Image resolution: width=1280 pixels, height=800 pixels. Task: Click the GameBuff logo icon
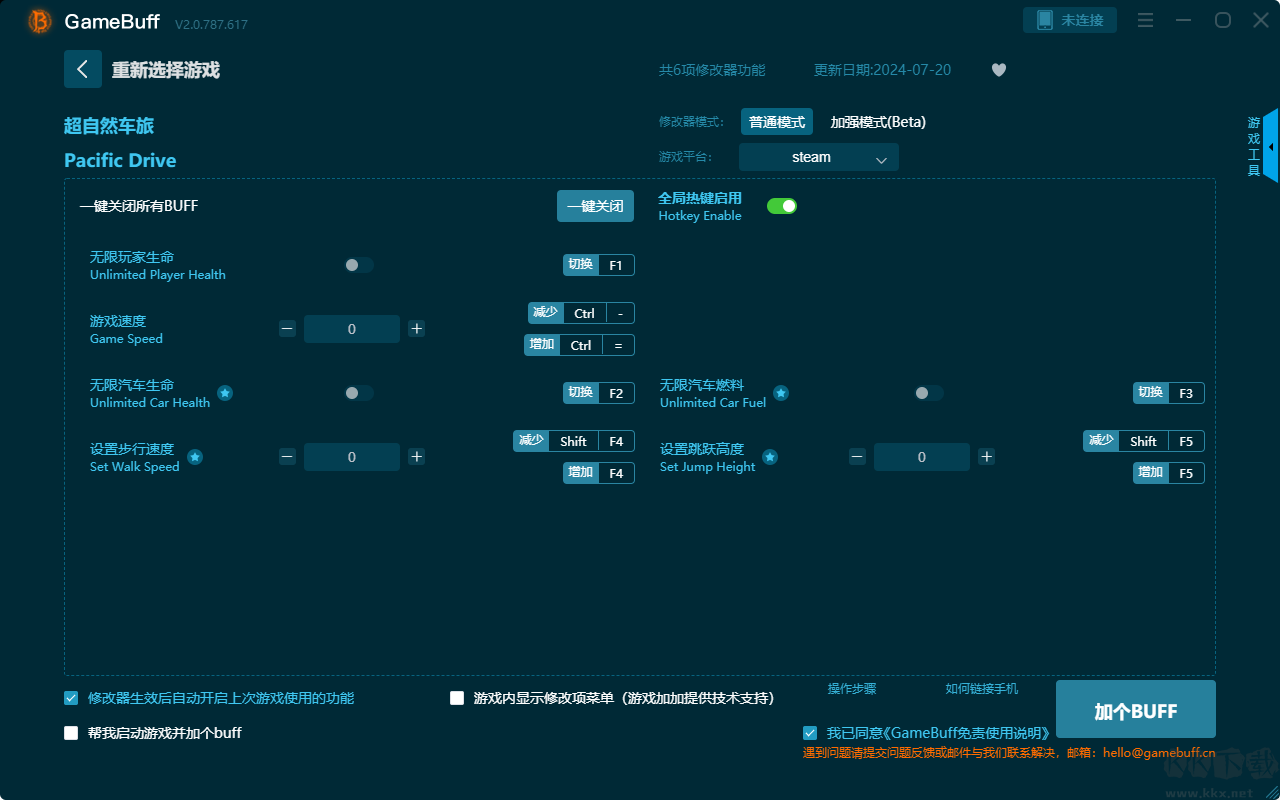pyautogui.click(x=40, y=21)
